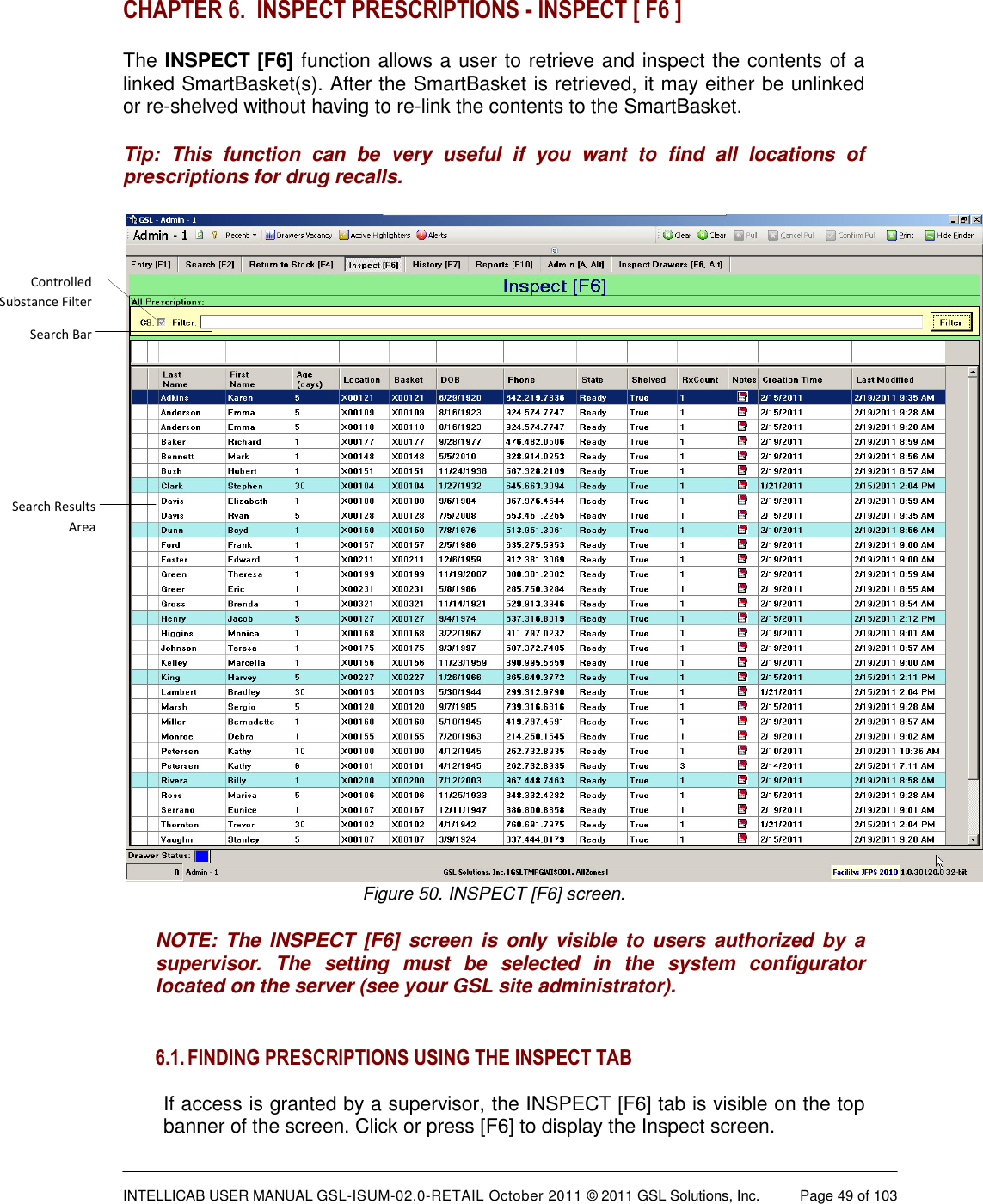Open the Drawers Vacancy panel
Viewport: 983px width, 1204px height.
(x=301, y=235)
